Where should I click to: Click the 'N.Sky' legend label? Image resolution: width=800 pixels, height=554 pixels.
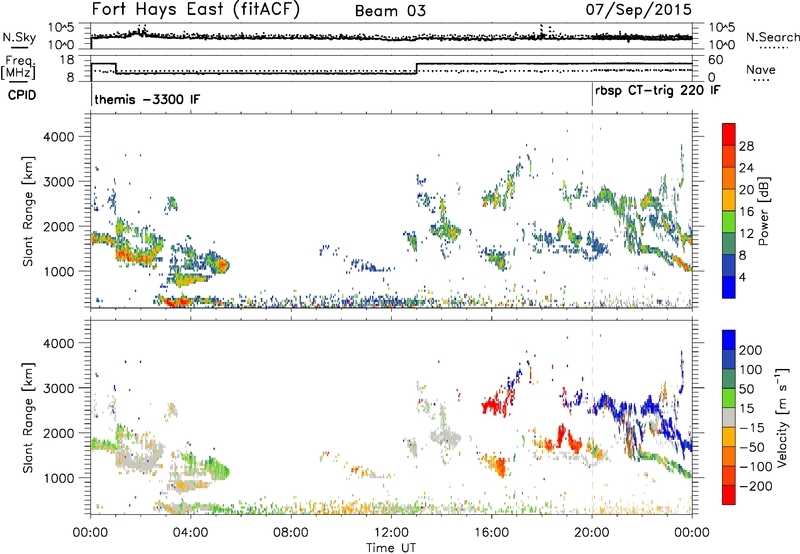[19, 37]
